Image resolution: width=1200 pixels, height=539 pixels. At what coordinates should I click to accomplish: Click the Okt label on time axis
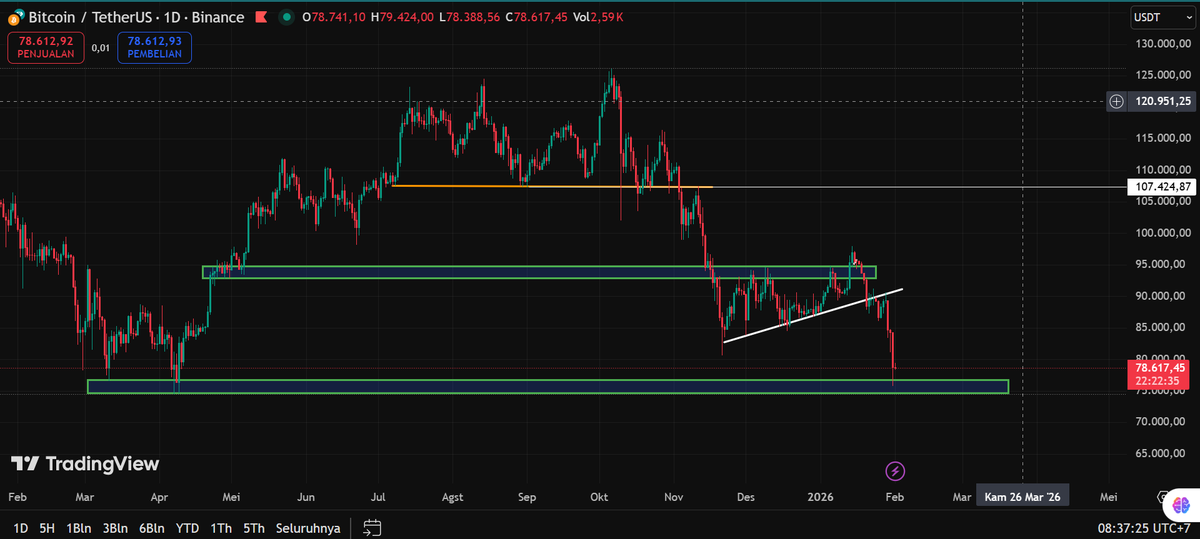(600, 496)
